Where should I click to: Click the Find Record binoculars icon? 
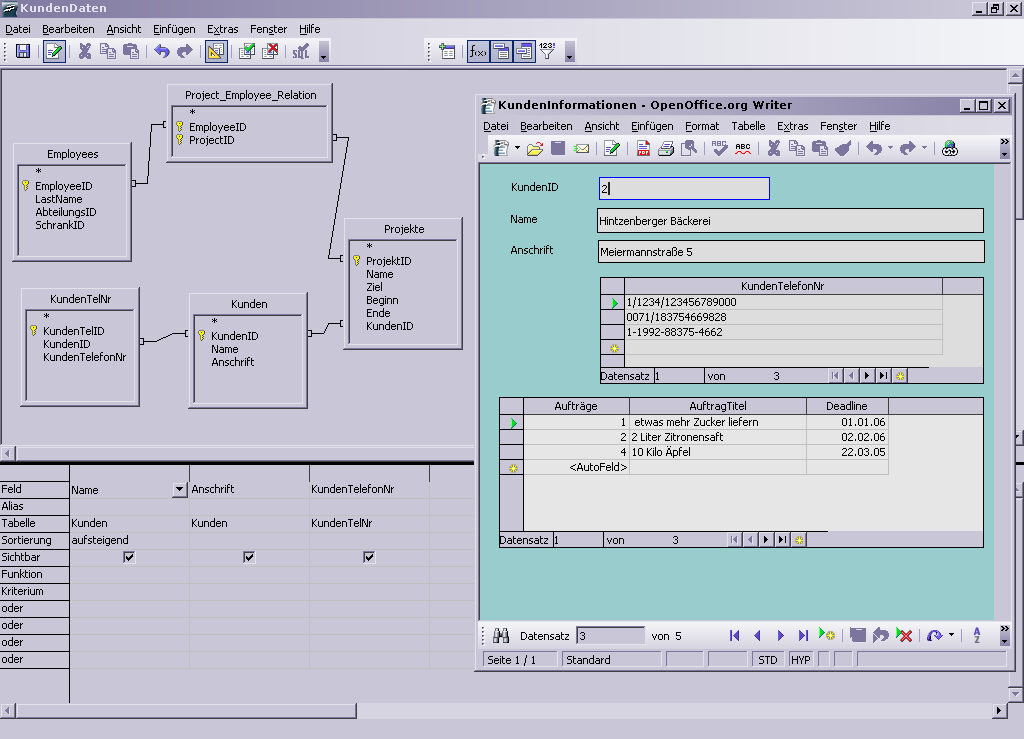501,635
